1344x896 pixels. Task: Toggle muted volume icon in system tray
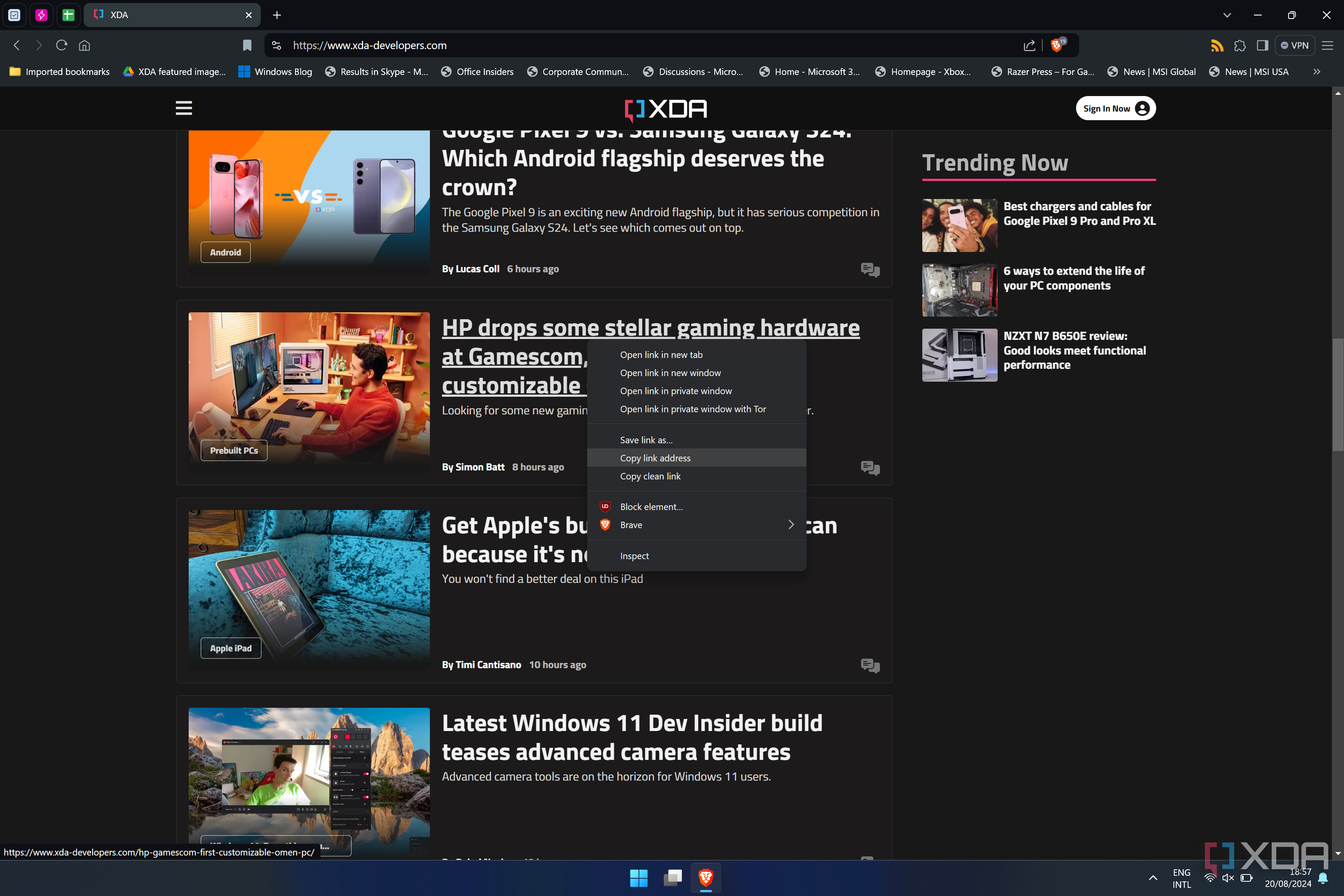pyautogui.click(x=1227, y=878)
